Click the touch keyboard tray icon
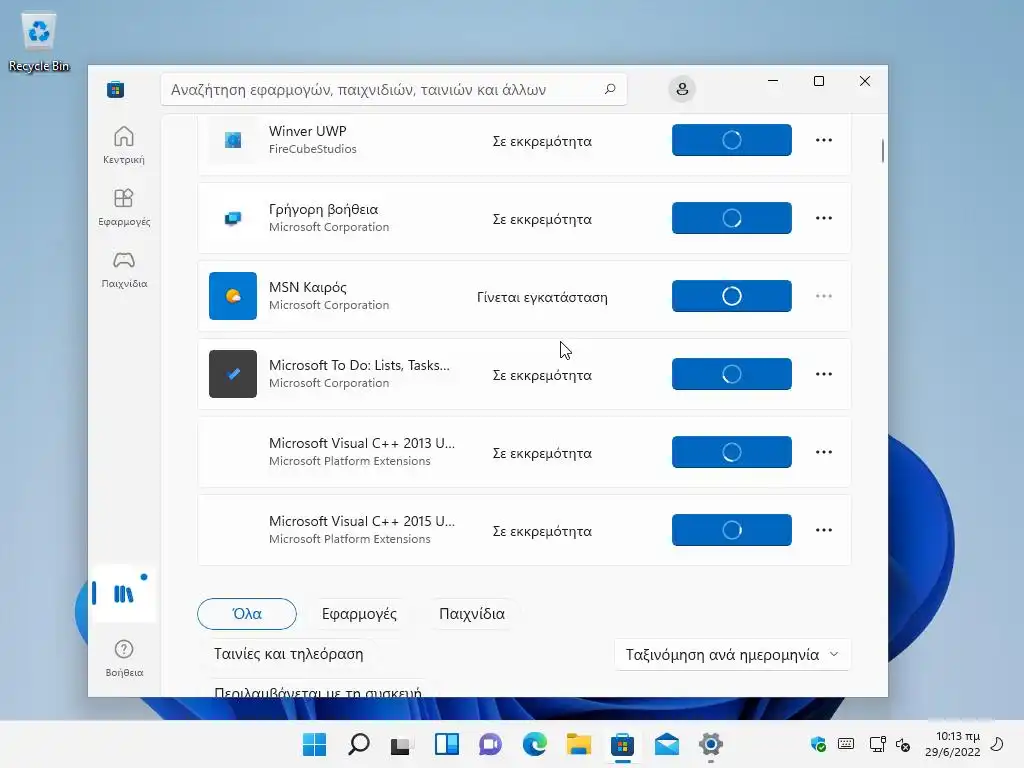 [846, 744]
